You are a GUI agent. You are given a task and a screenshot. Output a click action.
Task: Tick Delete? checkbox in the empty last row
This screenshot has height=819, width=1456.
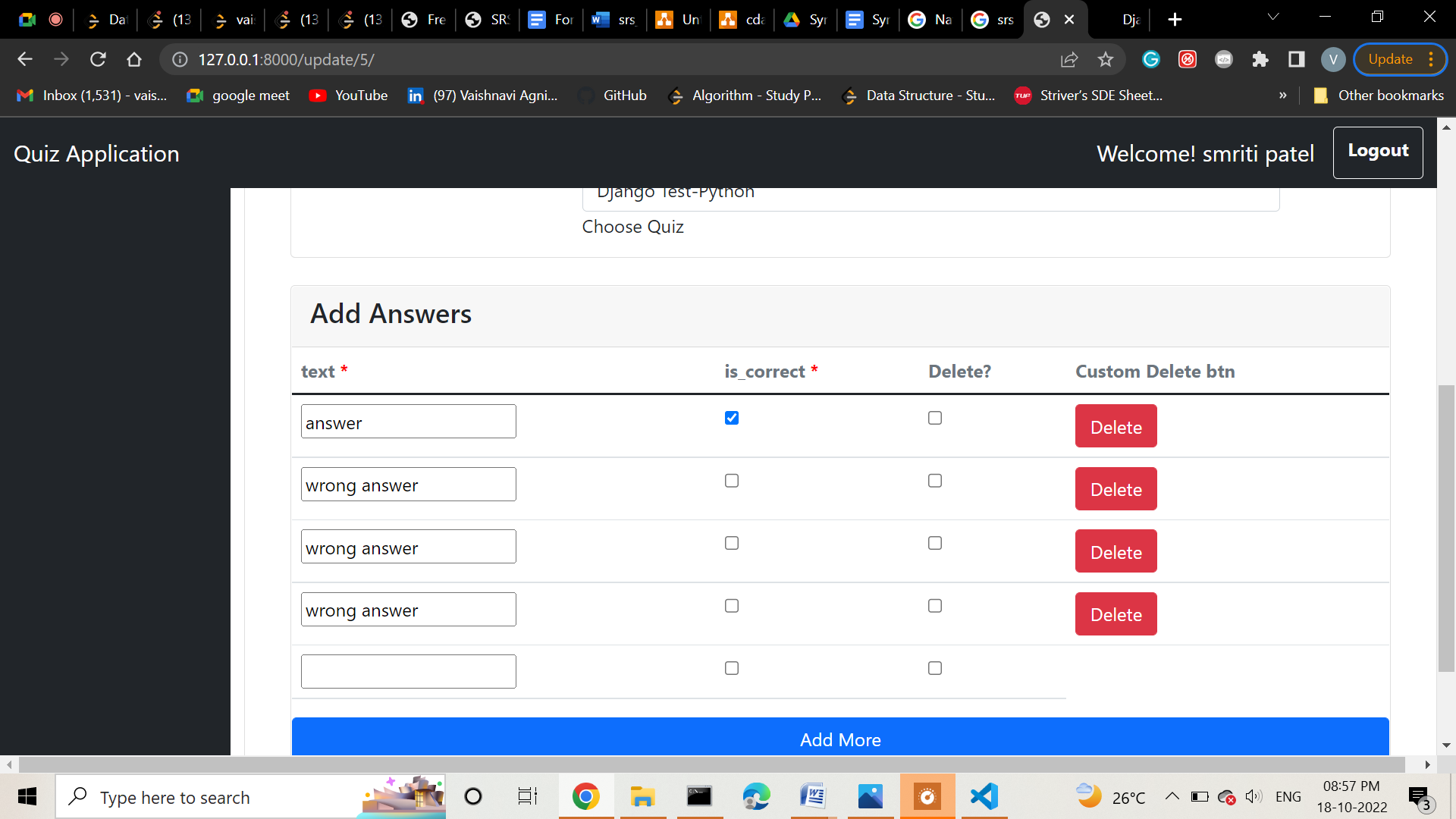tap(935, 668)
